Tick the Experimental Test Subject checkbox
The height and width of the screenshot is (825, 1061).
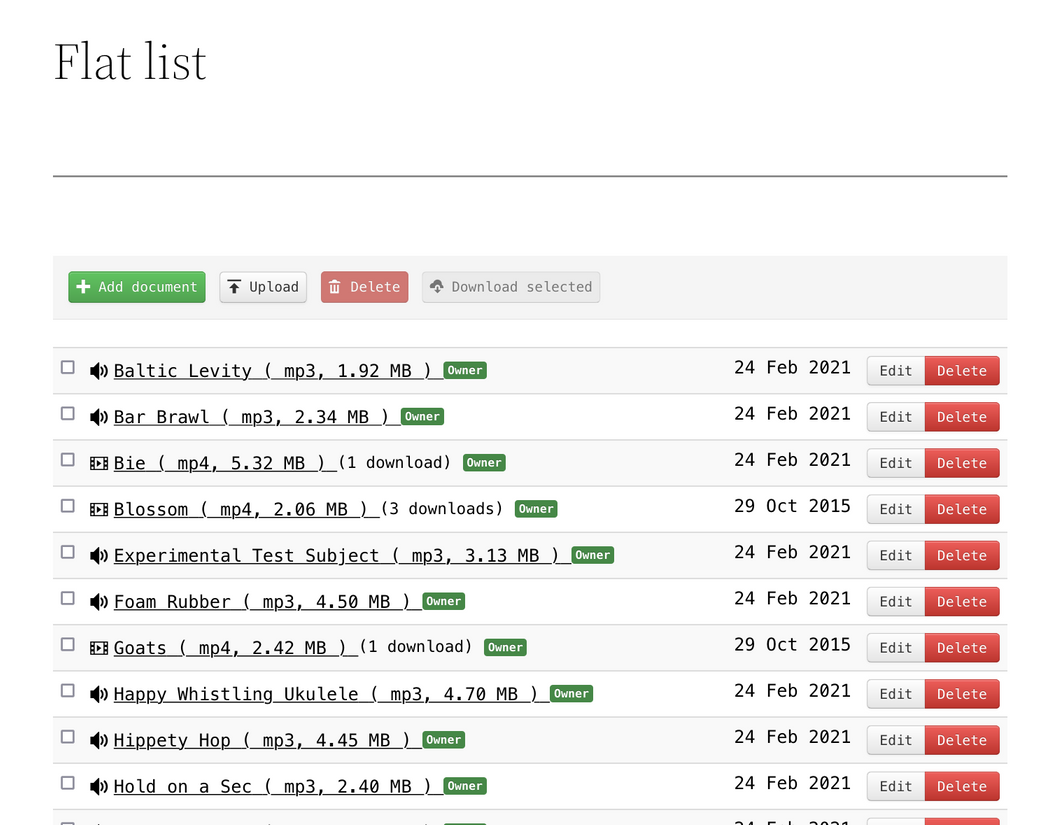(68, 552)
